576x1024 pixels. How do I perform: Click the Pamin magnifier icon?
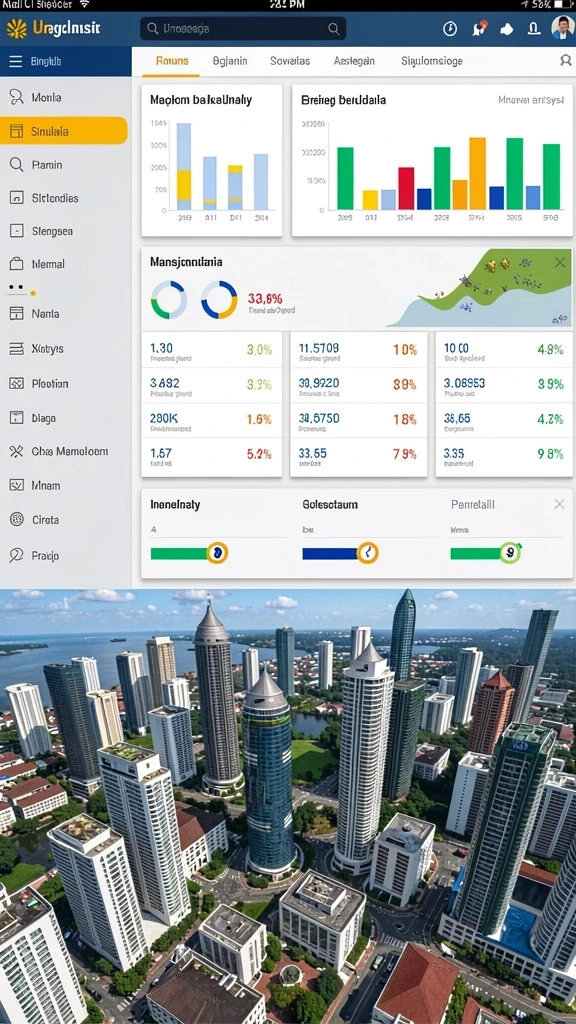tap(16, 165)
